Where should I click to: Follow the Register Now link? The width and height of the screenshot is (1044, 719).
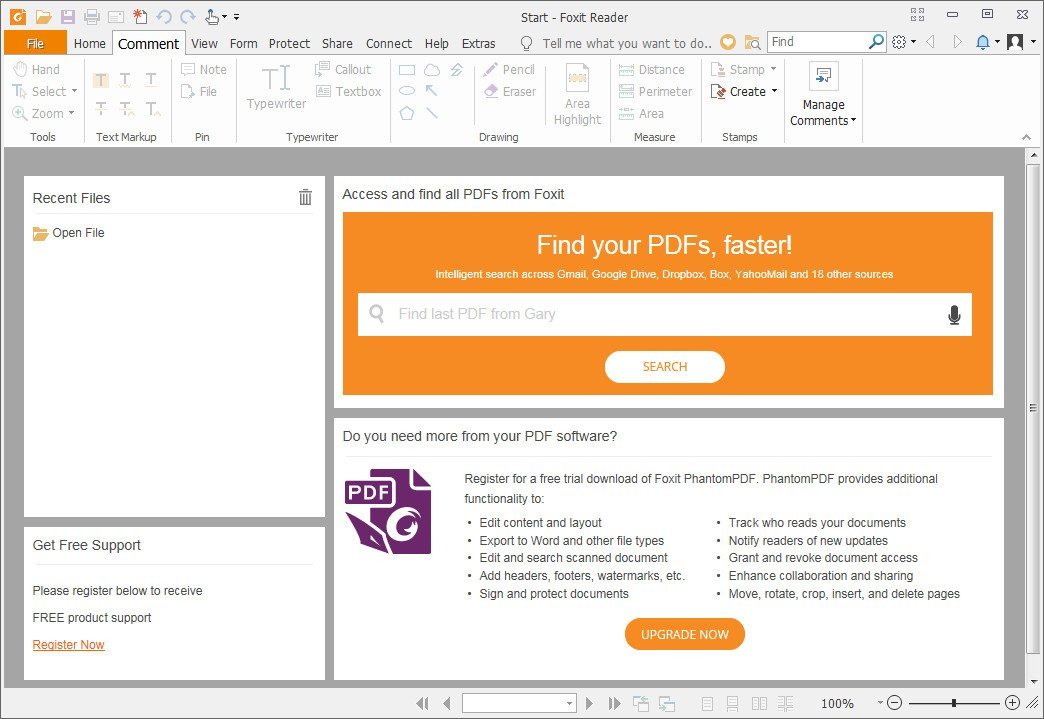click(x=68, y=645)
